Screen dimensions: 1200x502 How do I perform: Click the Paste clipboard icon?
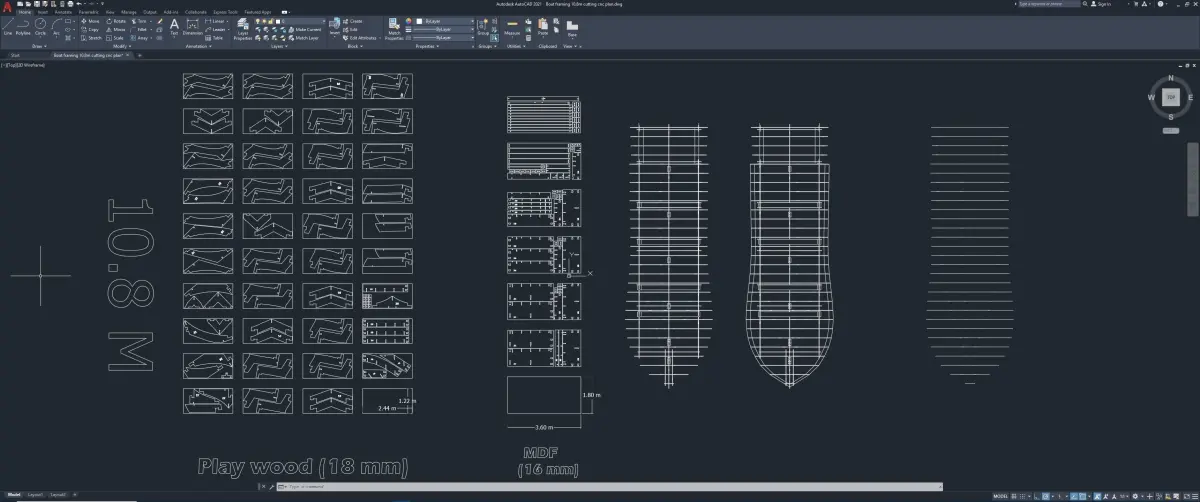[543, 27]
